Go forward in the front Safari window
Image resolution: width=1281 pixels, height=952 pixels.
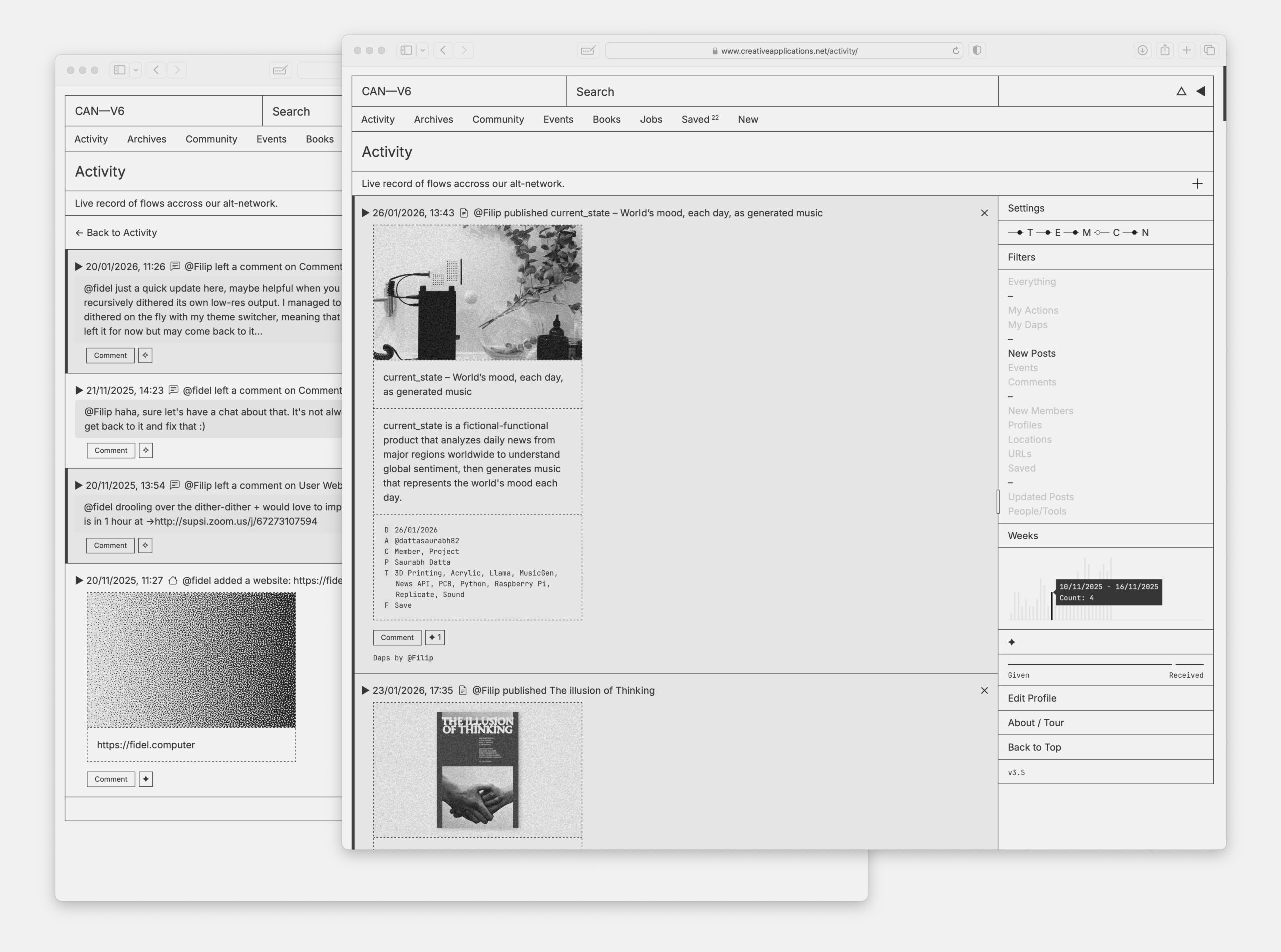pos(464,50)
